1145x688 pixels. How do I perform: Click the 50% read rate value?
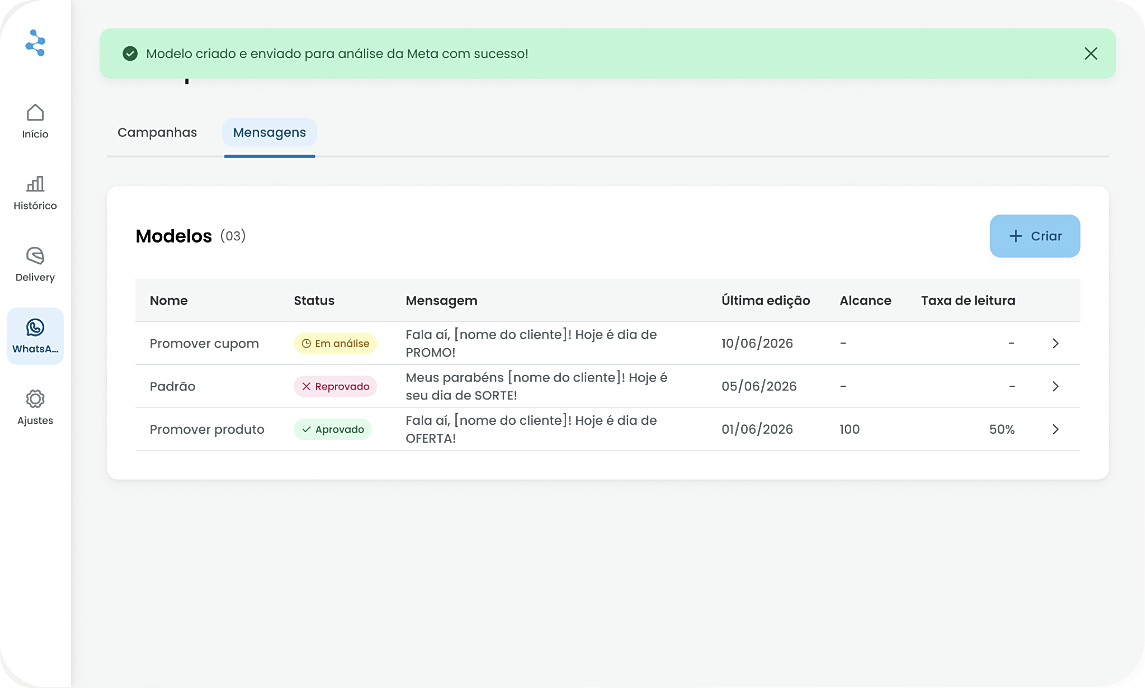pos(1002,429)
